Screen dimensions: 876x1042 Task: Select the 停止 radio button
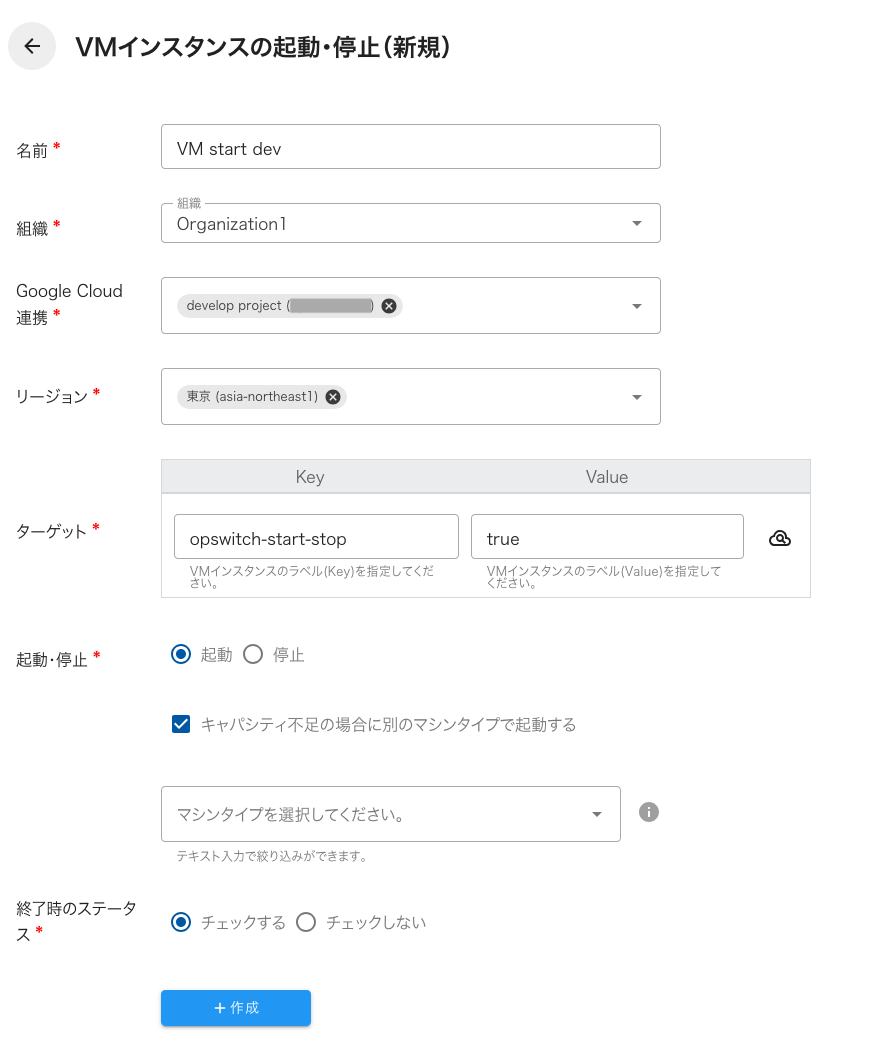click(x=253, y=654)
